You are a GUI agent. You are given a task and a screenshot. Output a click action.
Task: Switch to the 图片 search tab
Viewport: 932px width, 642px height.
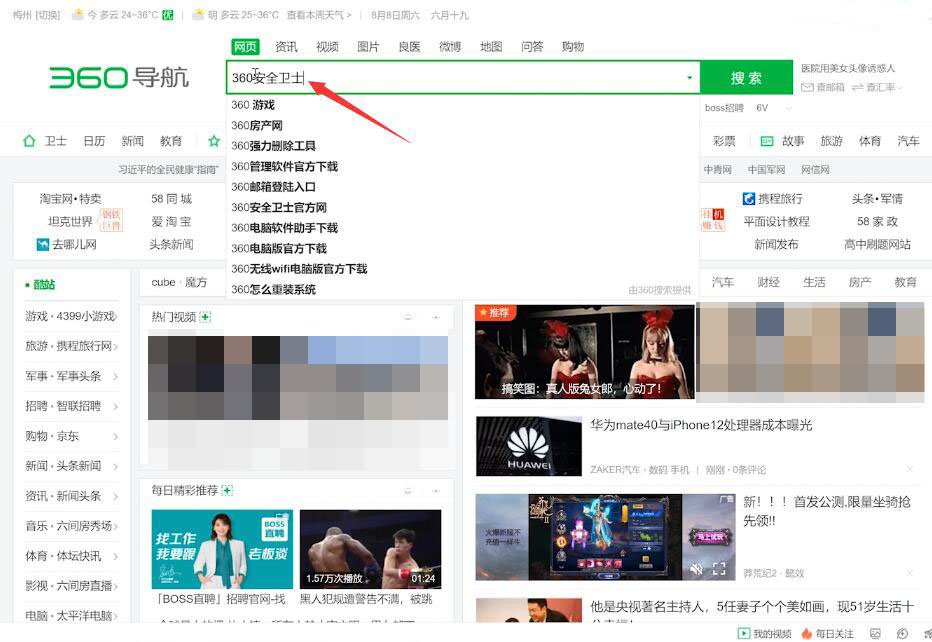(368, 46)
